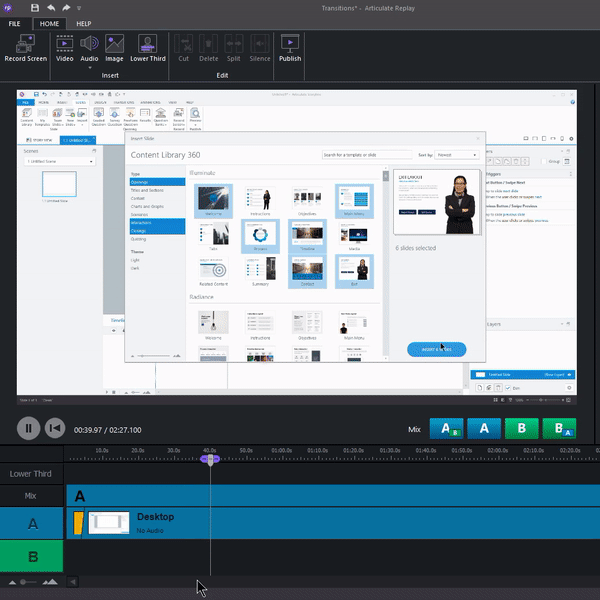Click the Image insert icon
This screenshot has width=600, height=600.
(x=115, y=44)
